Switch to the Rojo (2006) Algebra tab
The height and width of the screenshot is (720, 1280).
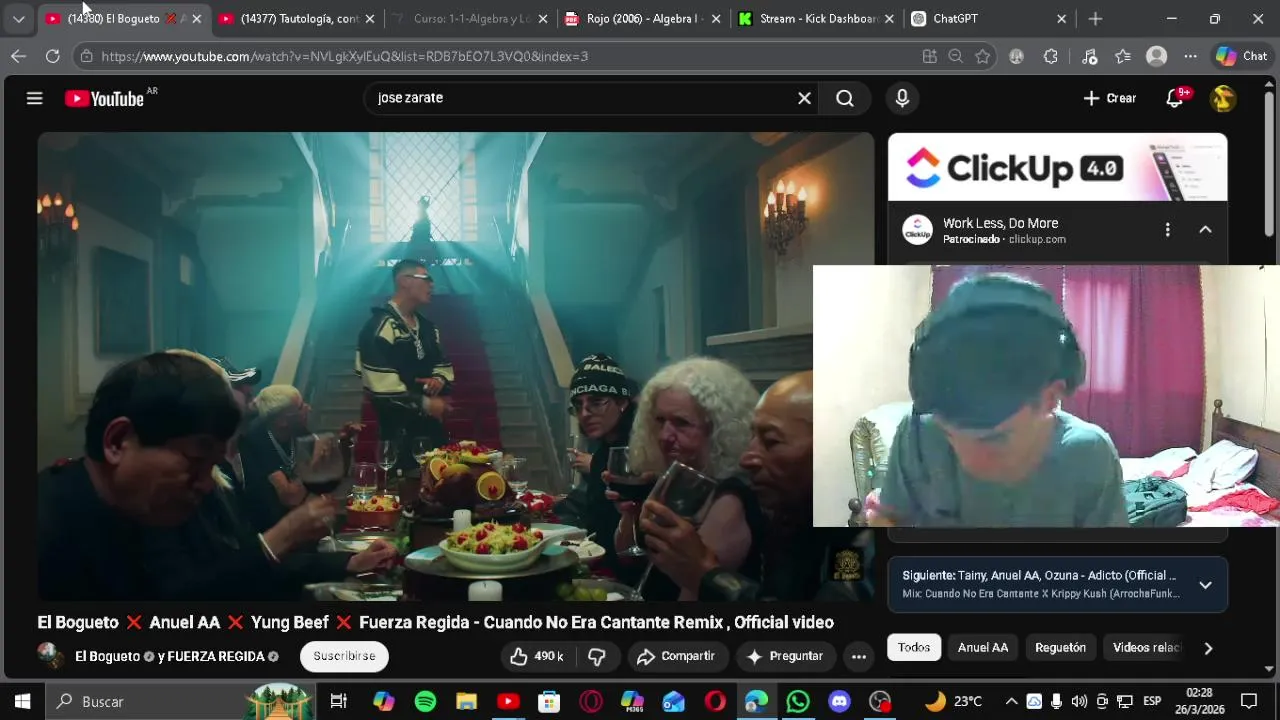click(642, 19)
